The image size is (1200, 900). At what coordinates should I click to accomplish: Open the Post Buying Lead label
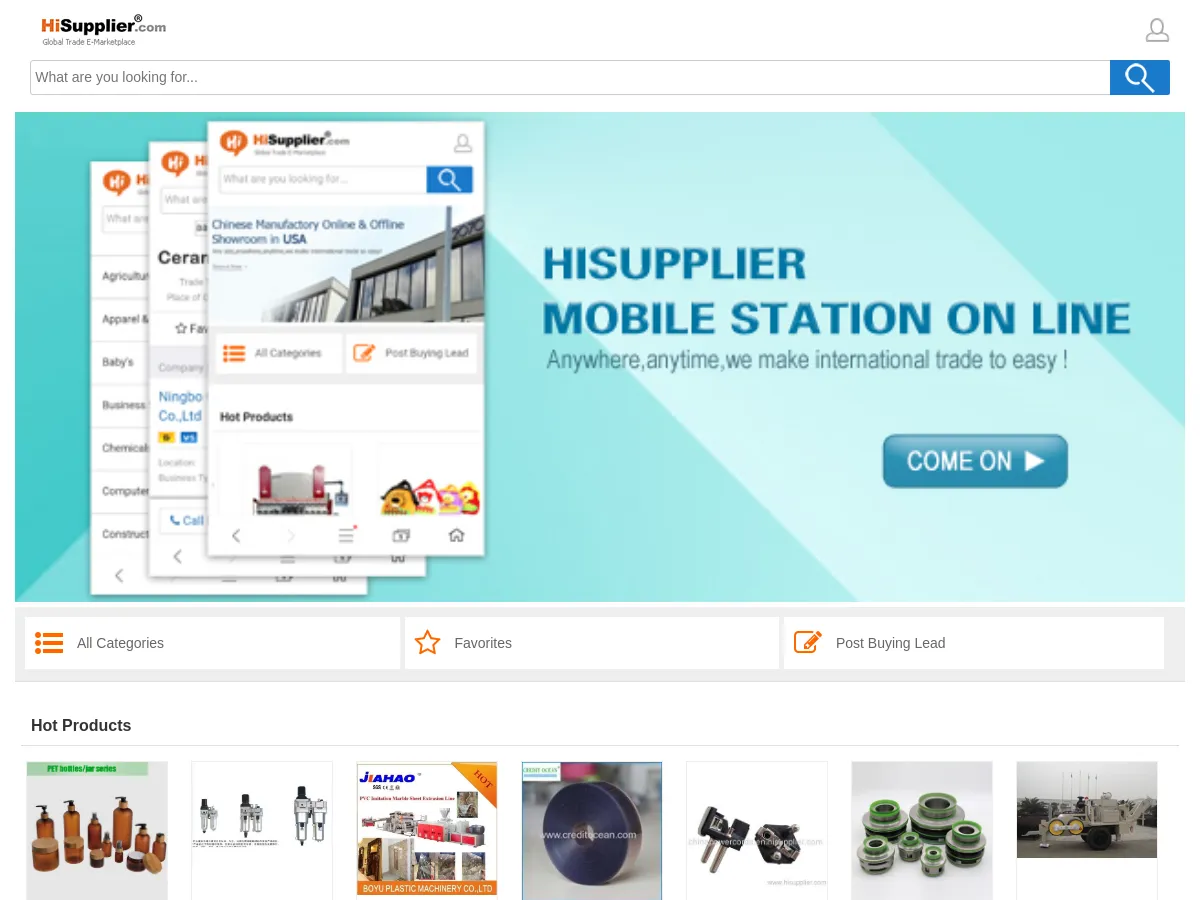890,643
